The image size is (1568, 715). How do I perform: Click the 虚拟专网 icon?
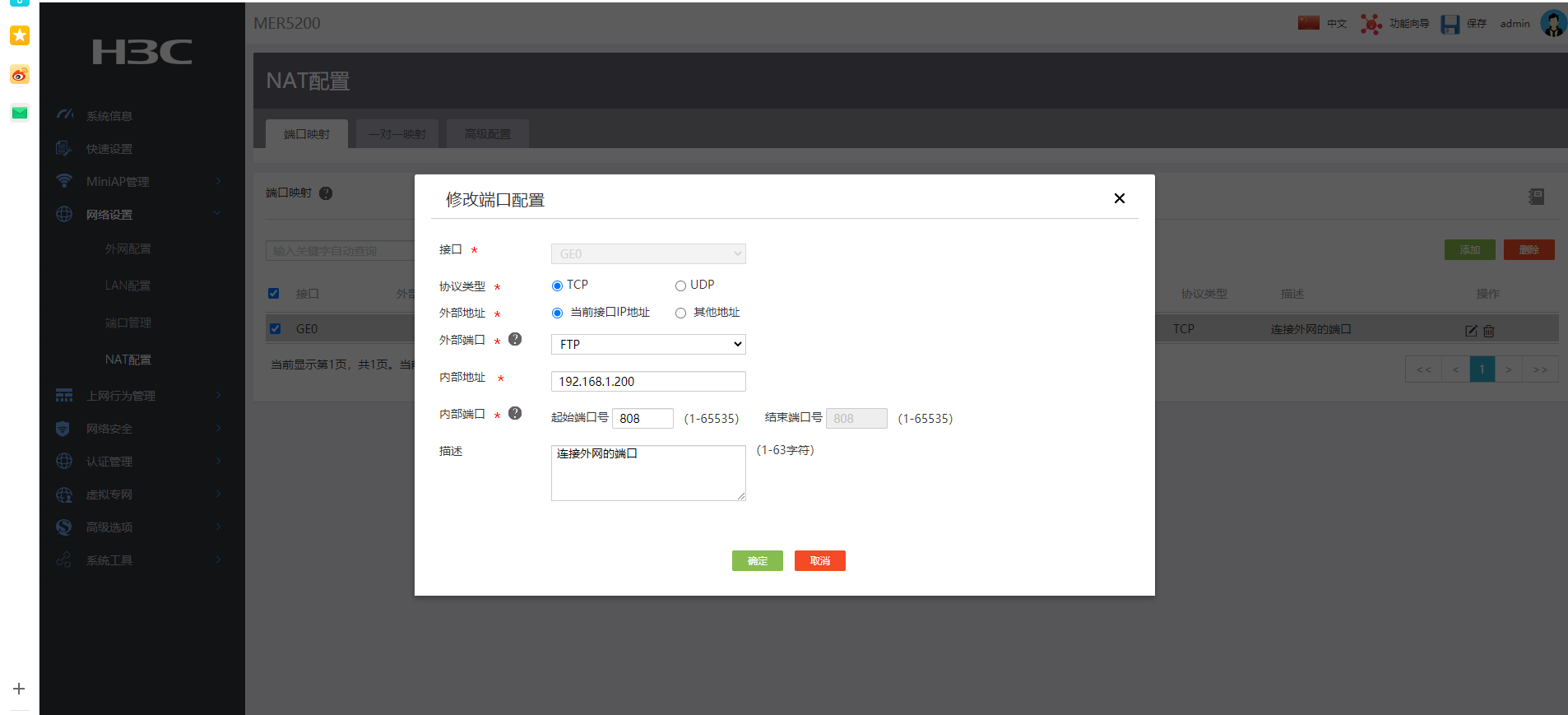[64, 494]
